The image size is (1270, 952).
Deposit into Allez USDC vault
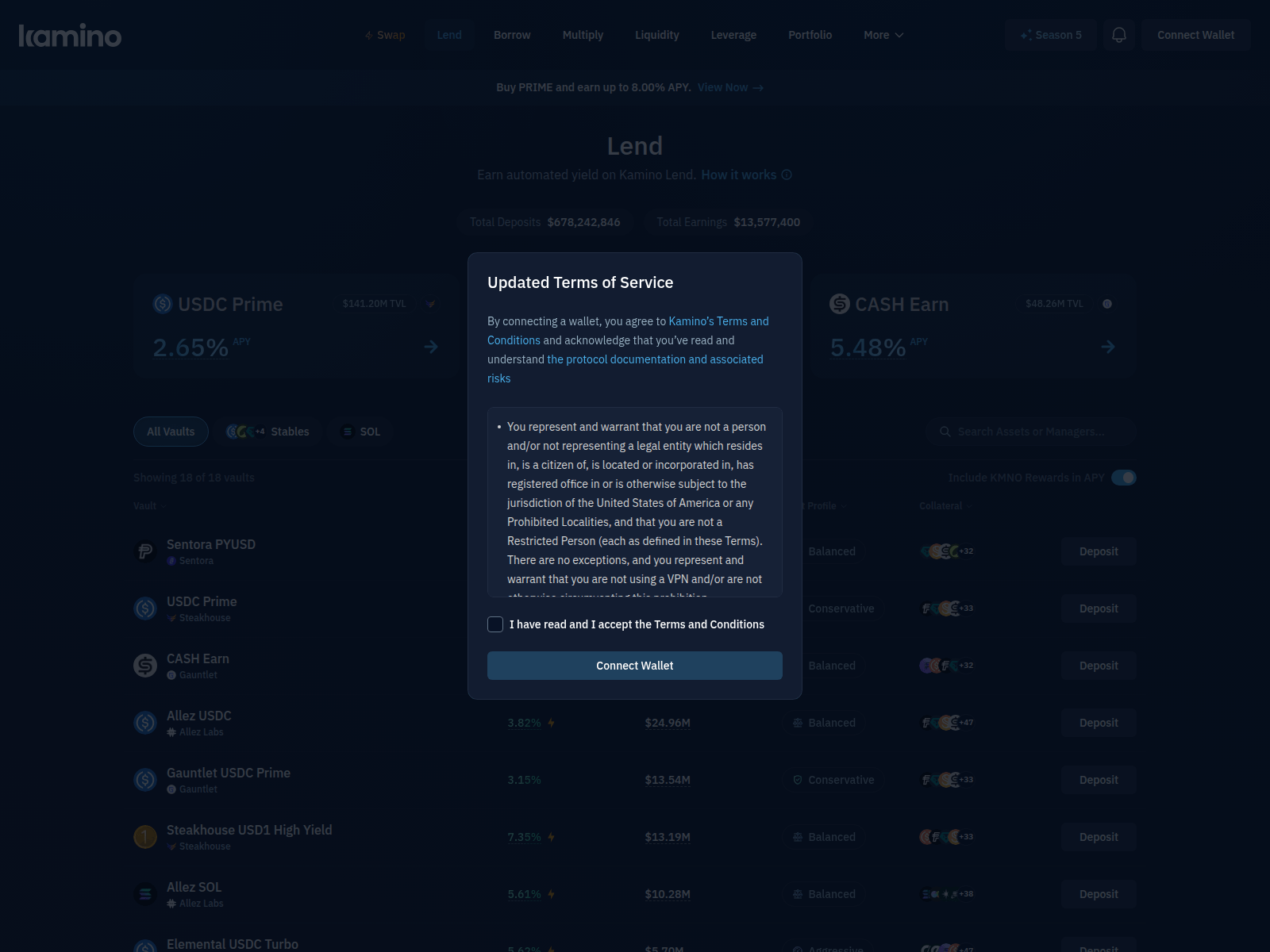(1099, 723)
